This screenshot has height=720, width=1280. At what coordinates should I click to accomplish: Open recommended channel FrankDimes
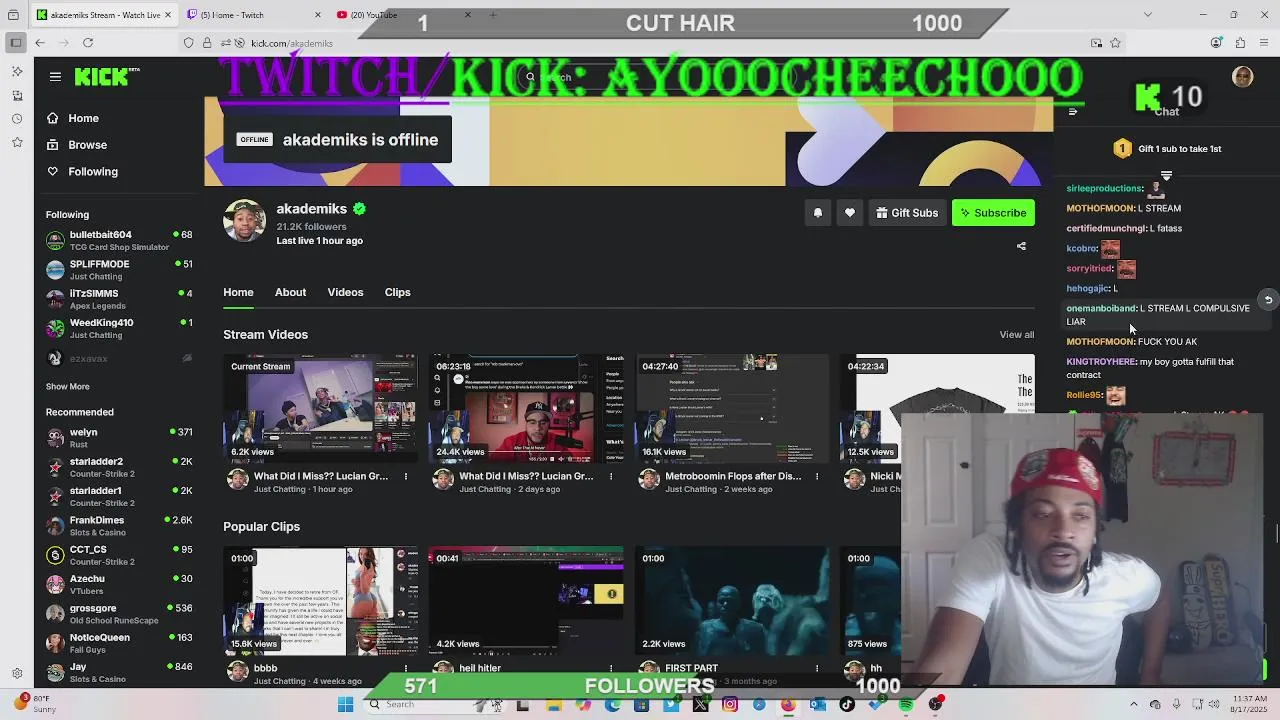(x=119, y=526)
